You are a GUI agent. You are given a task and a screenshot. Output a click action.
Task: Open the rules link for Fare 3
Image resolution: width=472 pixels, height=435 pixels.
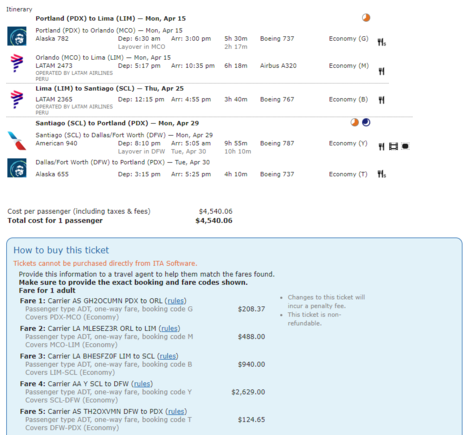pos(168,356)
